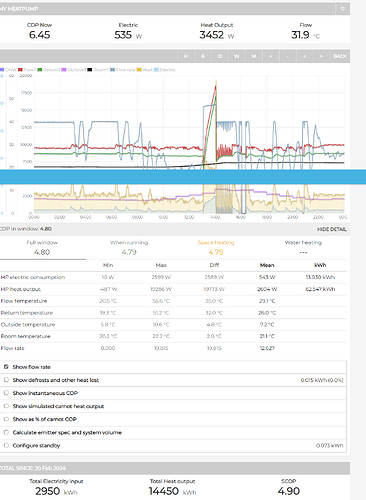
Task: Pan graph left with back arrow
Action: coord(305,56)
